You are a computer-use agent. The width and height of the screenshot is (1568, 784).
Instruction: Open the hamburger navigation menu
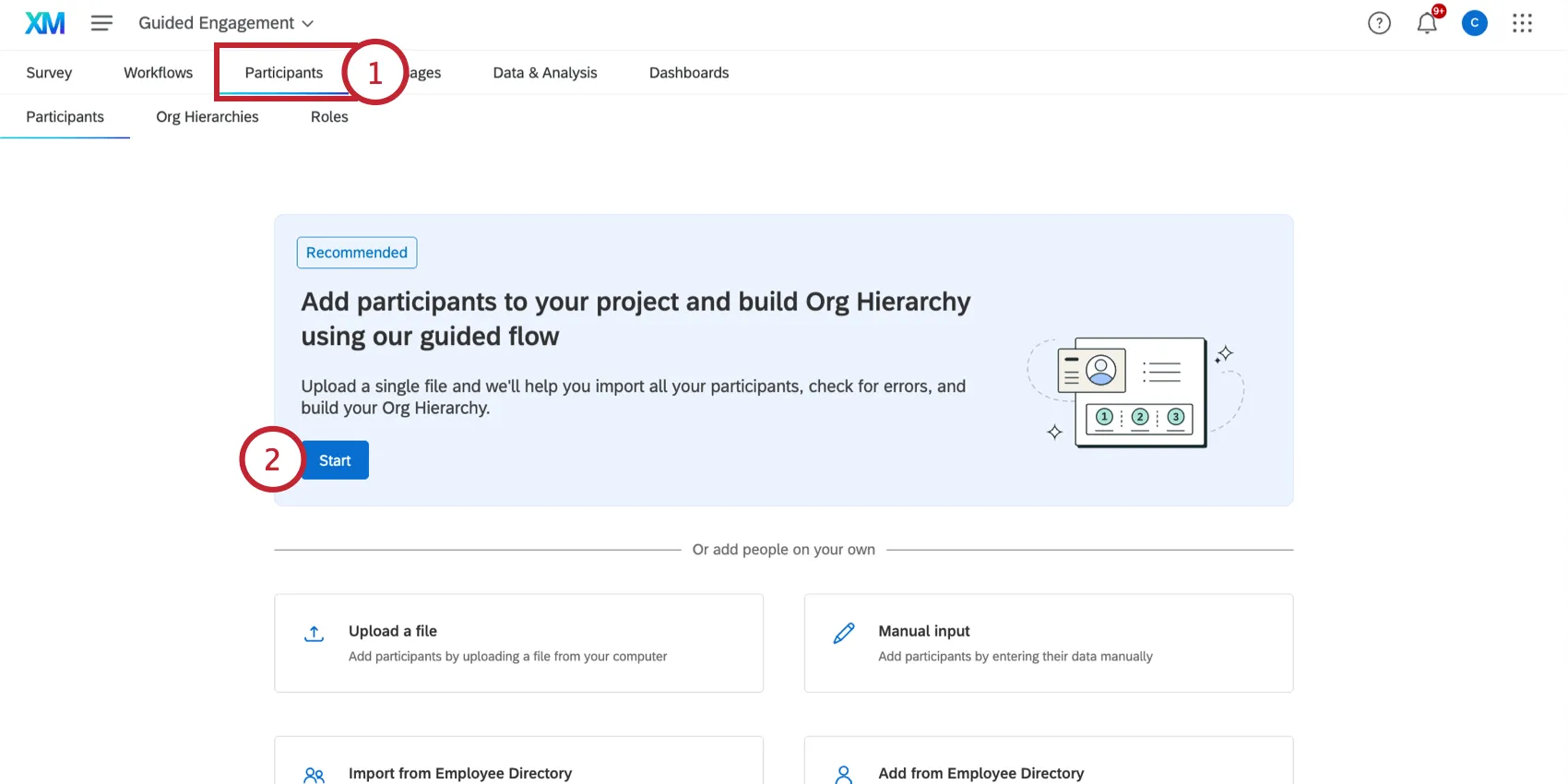coord(101,23)
